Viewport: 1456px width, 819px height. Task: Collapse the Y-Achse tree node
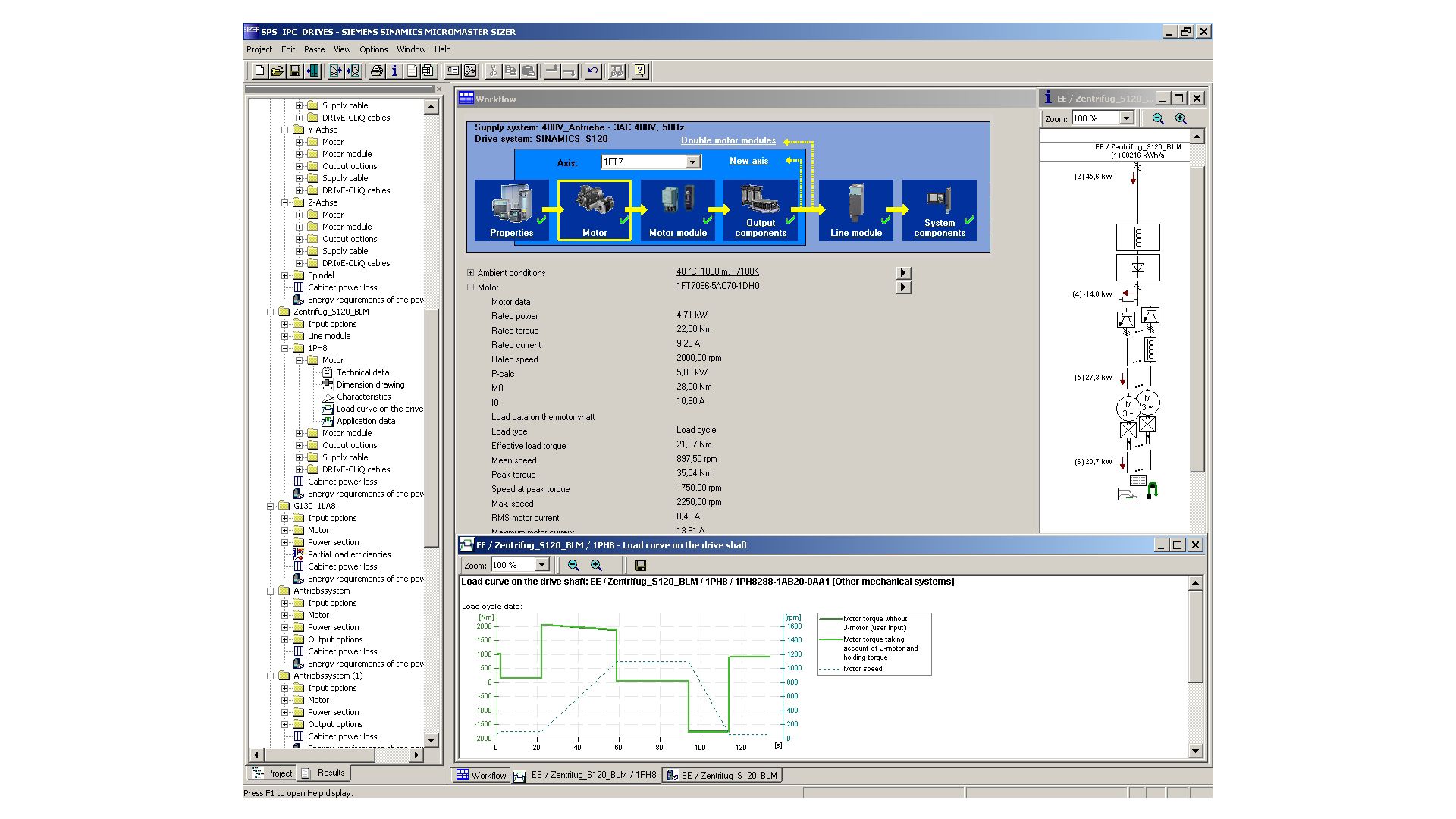(x=285, y=130)
